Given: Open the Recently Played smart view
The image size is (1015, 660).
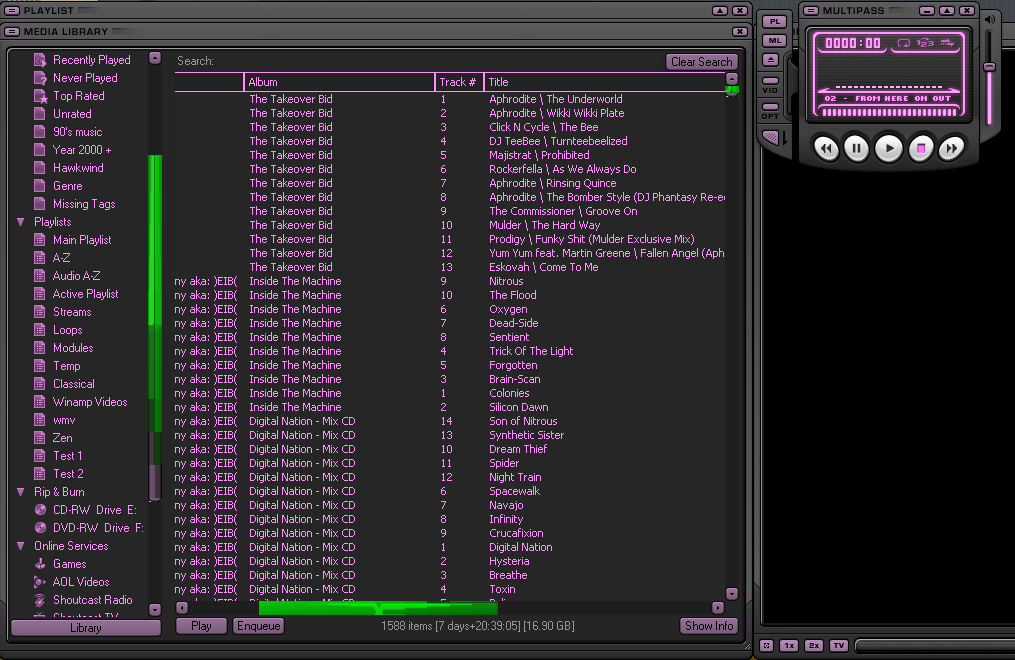Looking at the screenshot, I should point(91,60).
